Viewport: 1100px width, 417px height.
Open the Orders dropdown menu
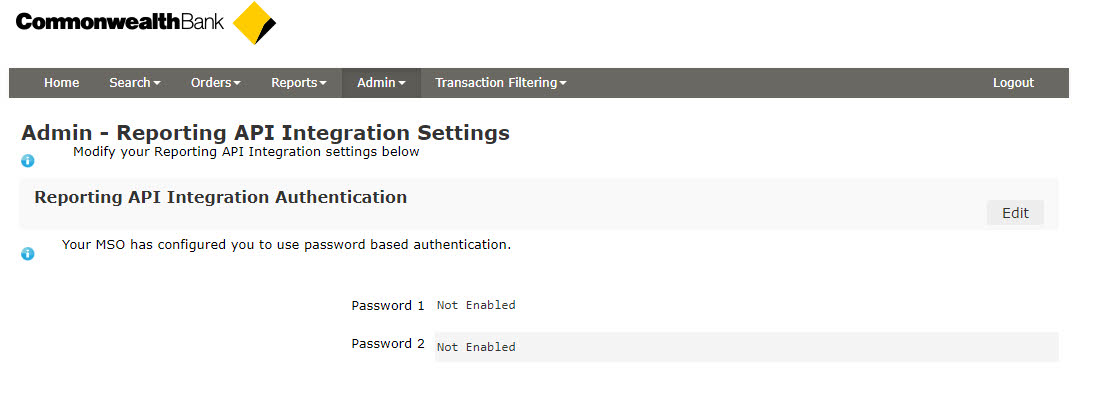215,83
